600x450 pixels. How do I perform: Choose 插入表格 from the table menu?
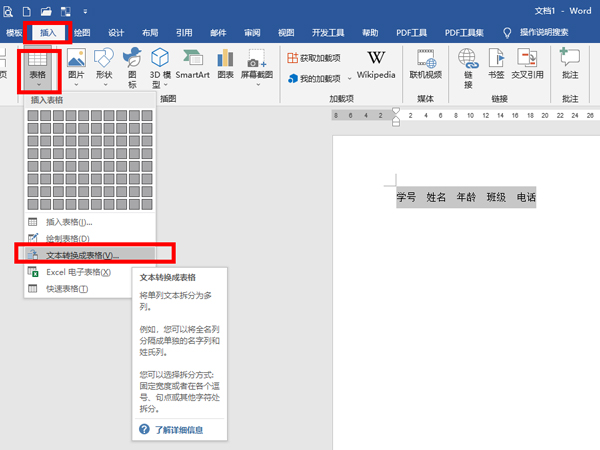pyautogui.click(x=69, y=222)
